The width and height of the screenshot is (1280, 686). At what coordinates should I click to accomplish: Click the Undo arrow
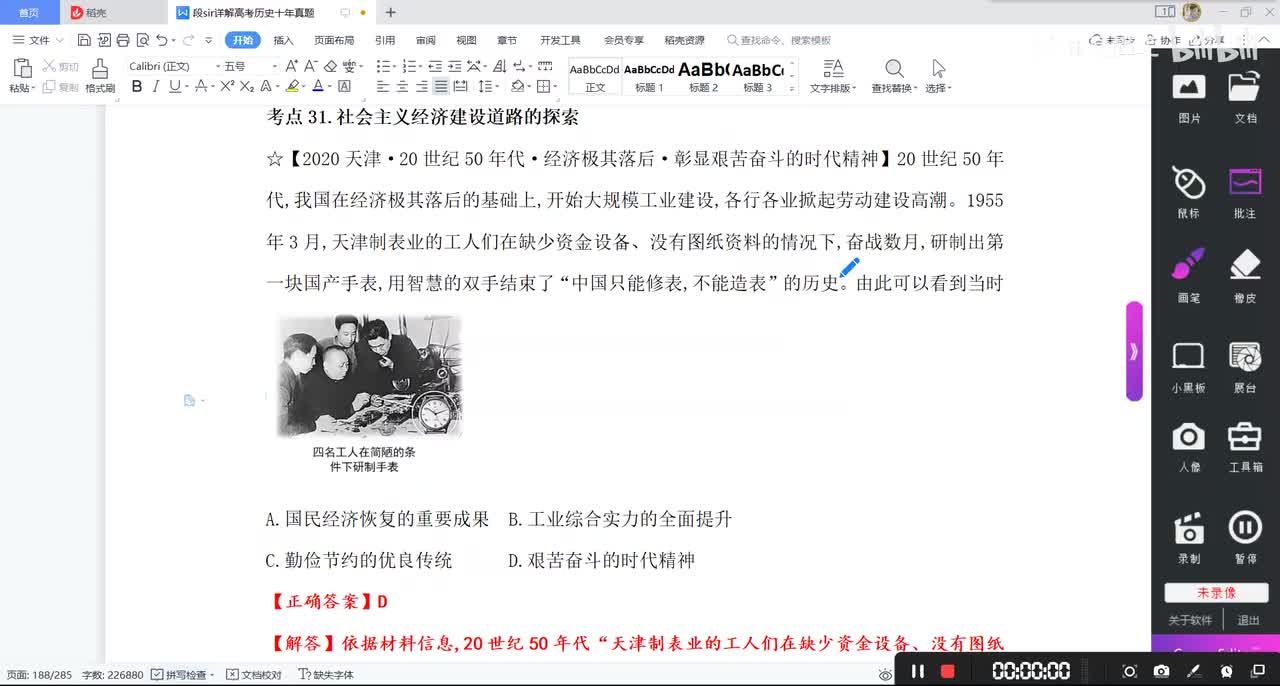point(161,40)
